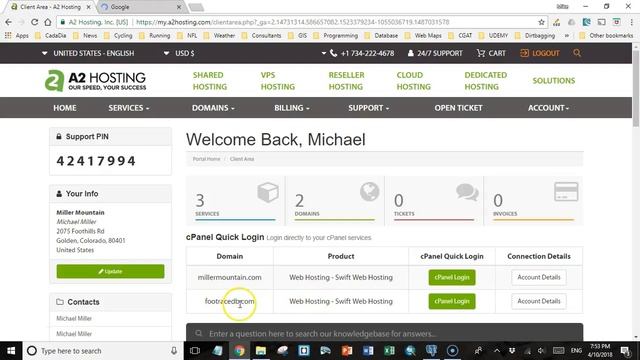Screen dimensions: 640x360
Task: Open the shopping CART icon link
Action: 491,53
